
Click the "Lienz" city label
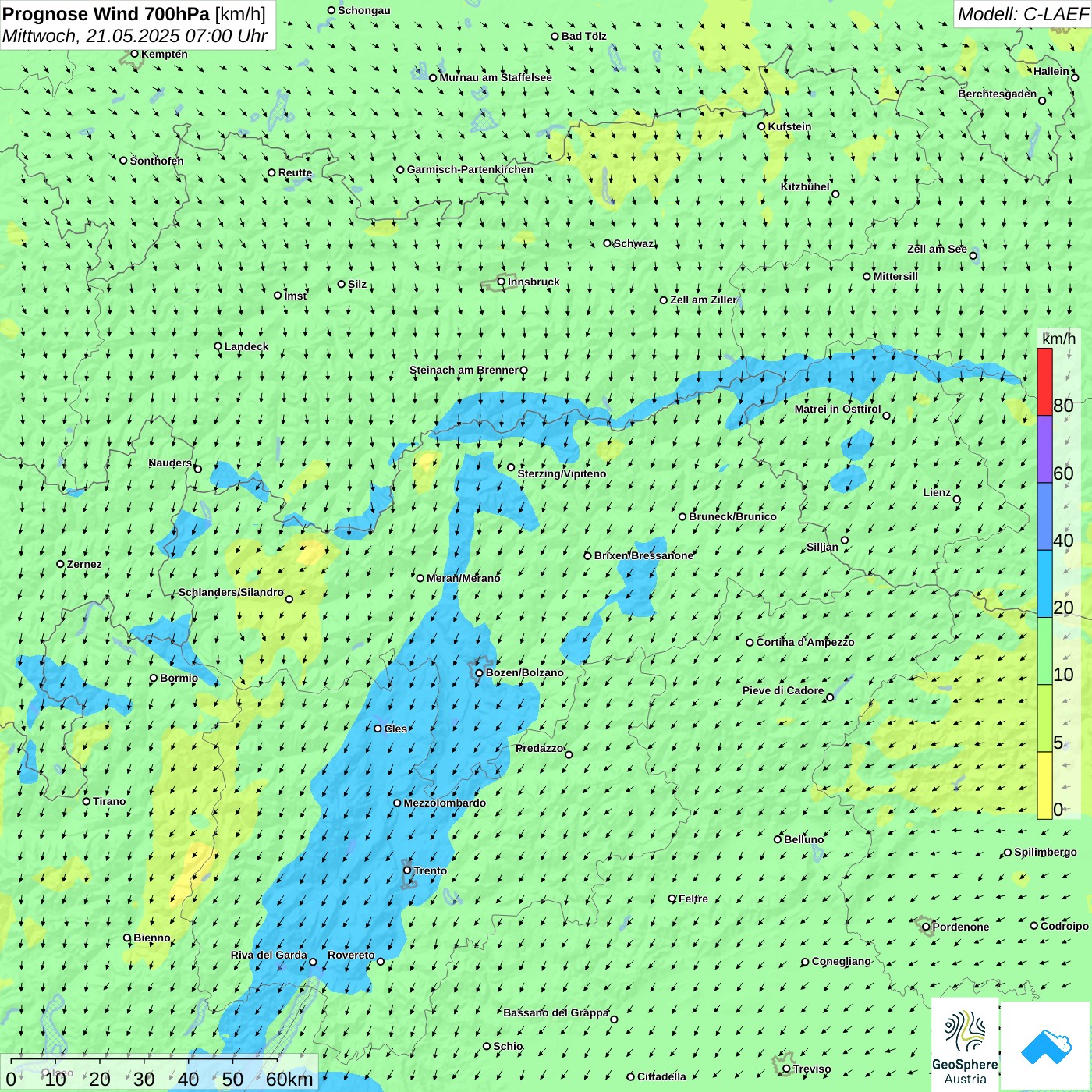937,492
